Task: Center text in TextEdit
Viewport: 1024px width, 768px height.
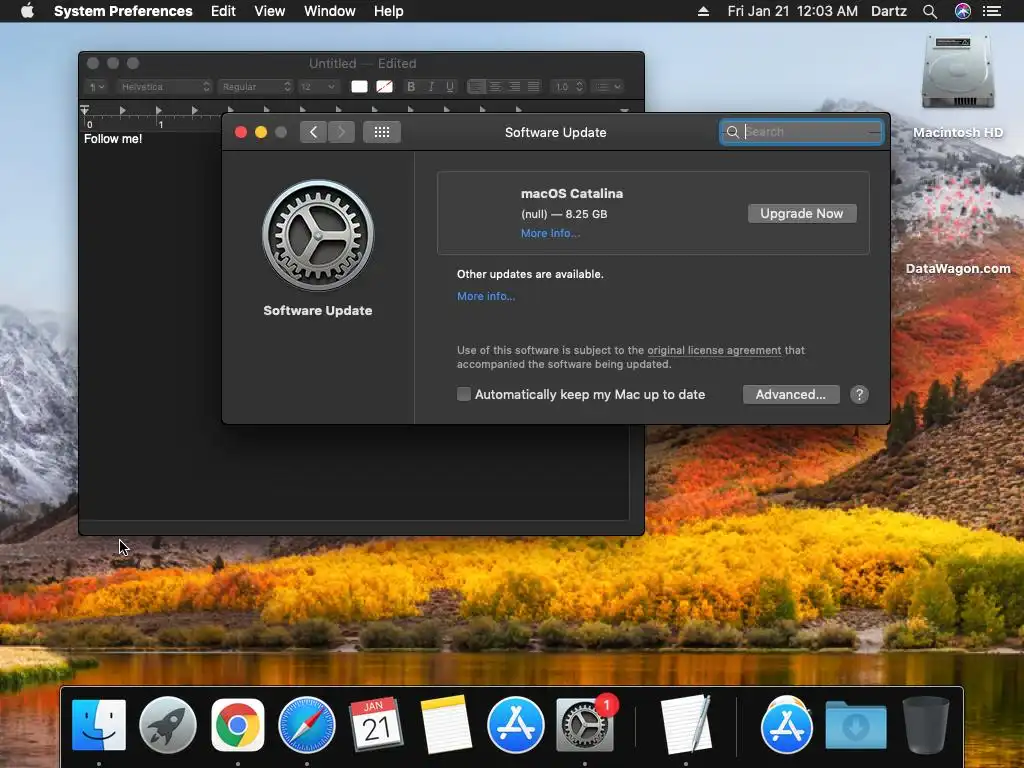Action: click(495, 86)
